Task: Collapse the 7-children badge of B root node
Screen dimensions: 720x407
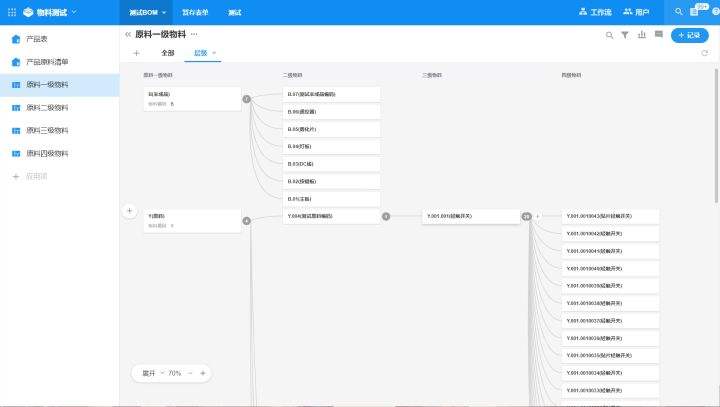Action: 247,99
